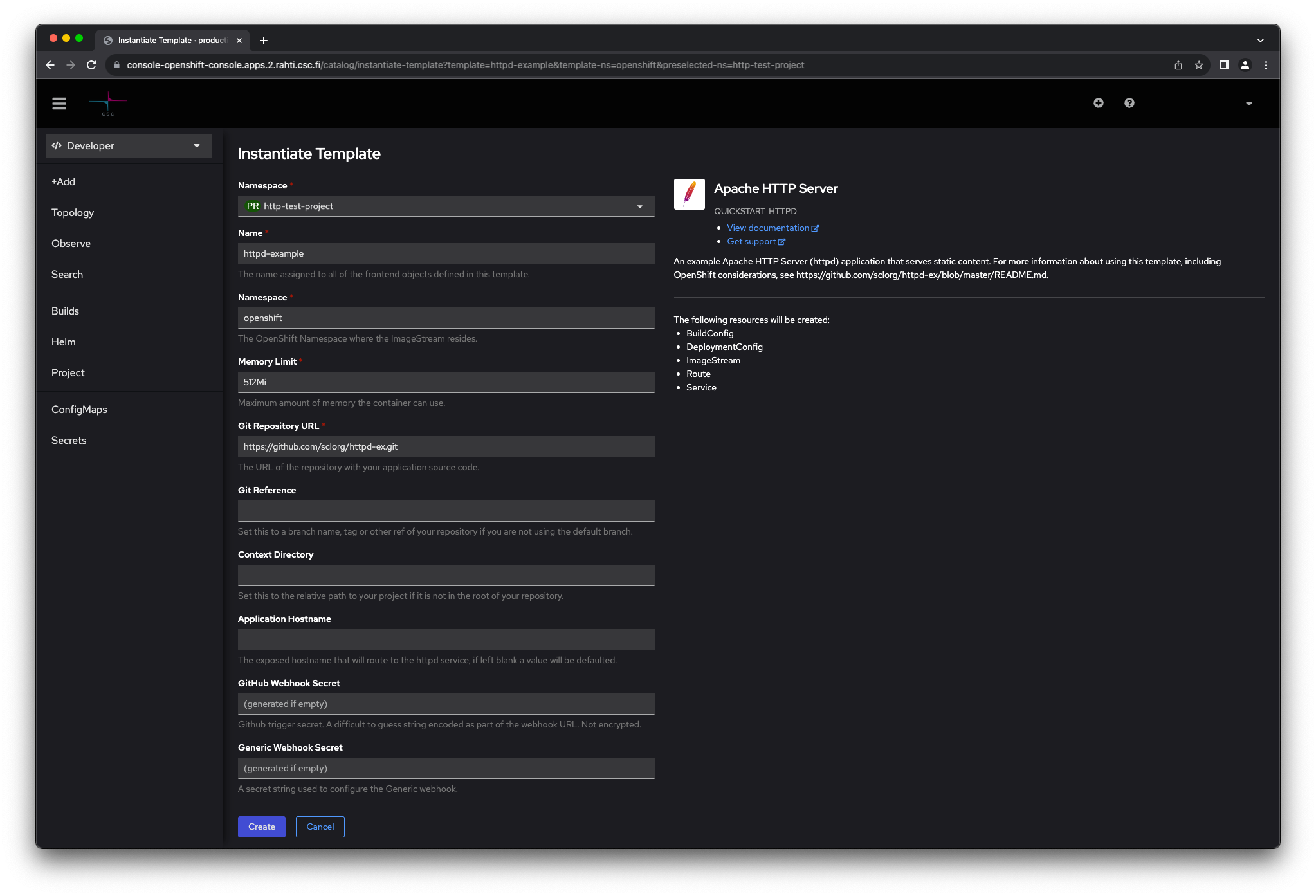The image size is (1316, 896).
Task: Click the BuildConfig resource entry
Action: tap(709, 333)
